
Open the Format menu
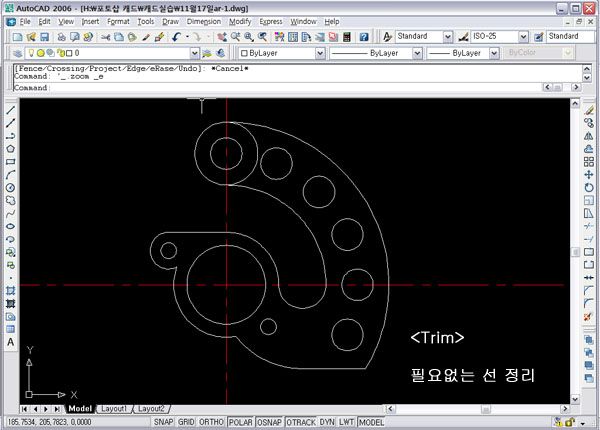tap(118, 22)
